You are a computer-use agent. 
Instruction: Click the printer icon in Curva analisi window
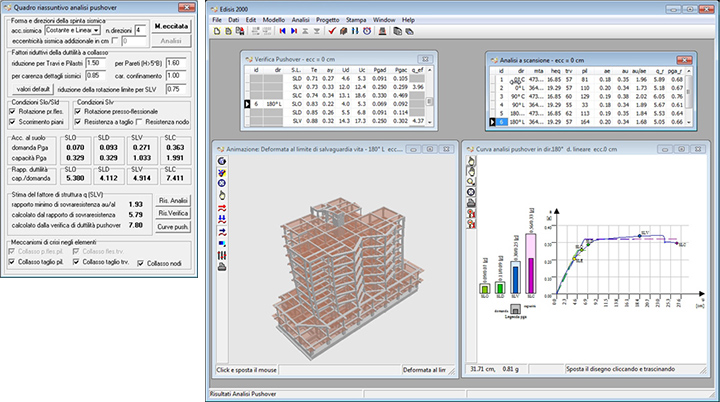[471, 203]
